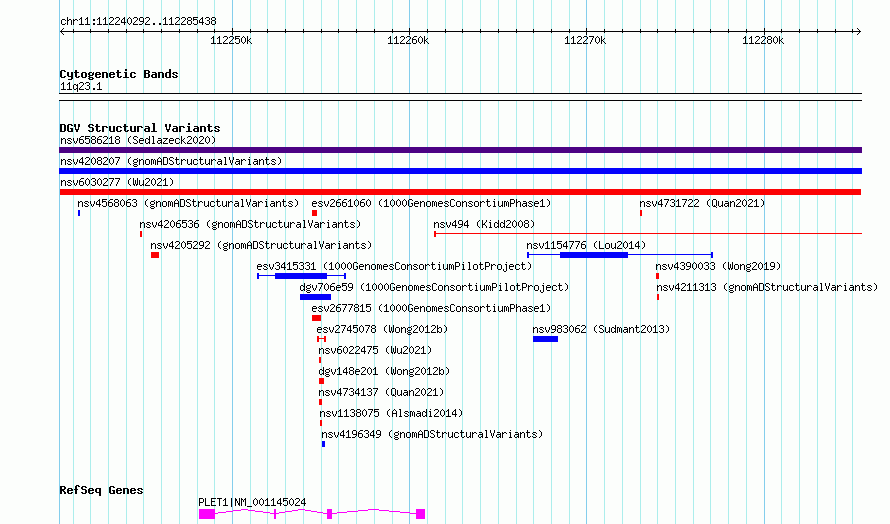
Task: Select the blue esv3415331 variant bar
Action: click(301, 276)
